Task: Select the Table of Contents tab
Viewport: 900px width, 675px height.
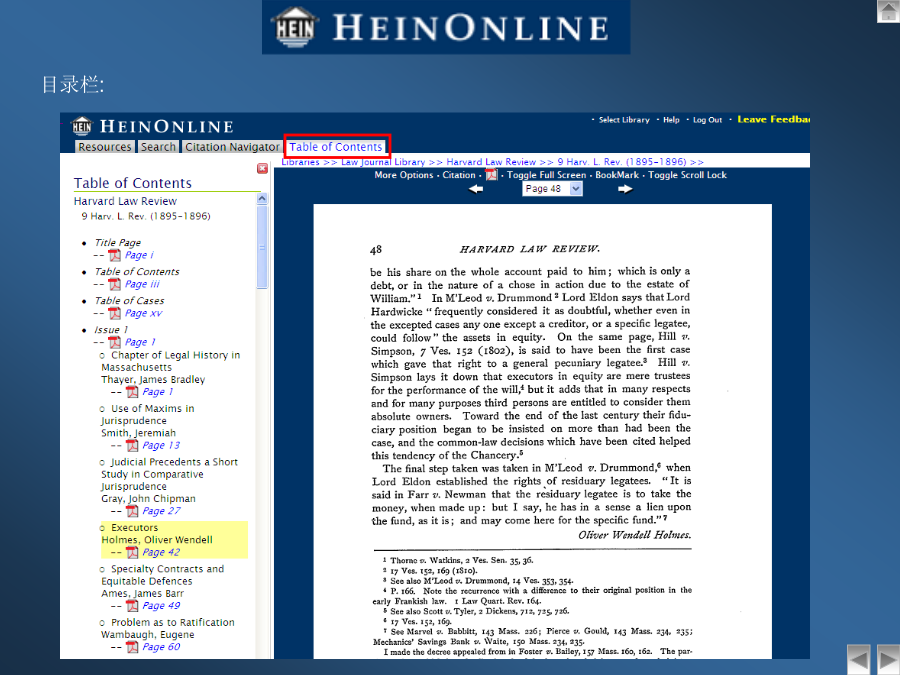Action: pos(336,147)
